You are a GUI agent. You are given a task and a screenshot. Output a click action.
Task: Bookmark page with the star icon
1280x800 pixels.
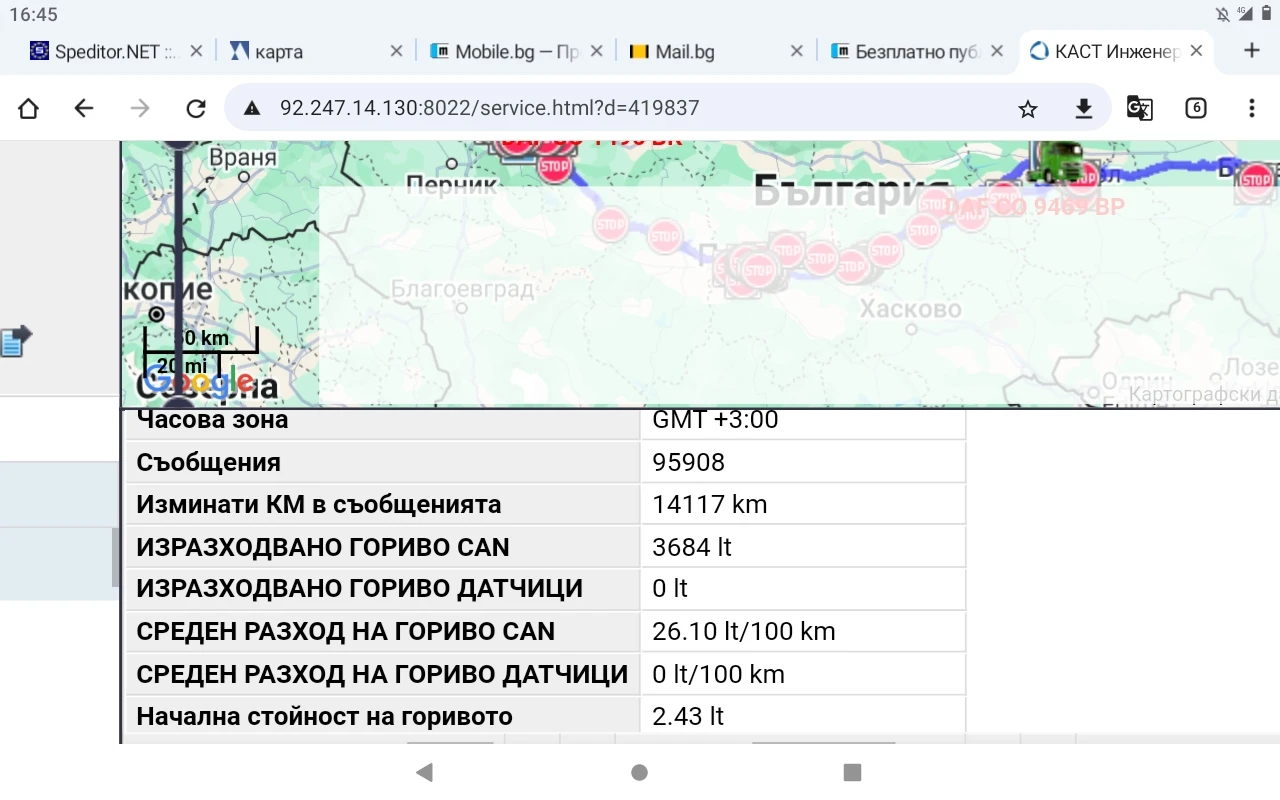[1027, 108]
